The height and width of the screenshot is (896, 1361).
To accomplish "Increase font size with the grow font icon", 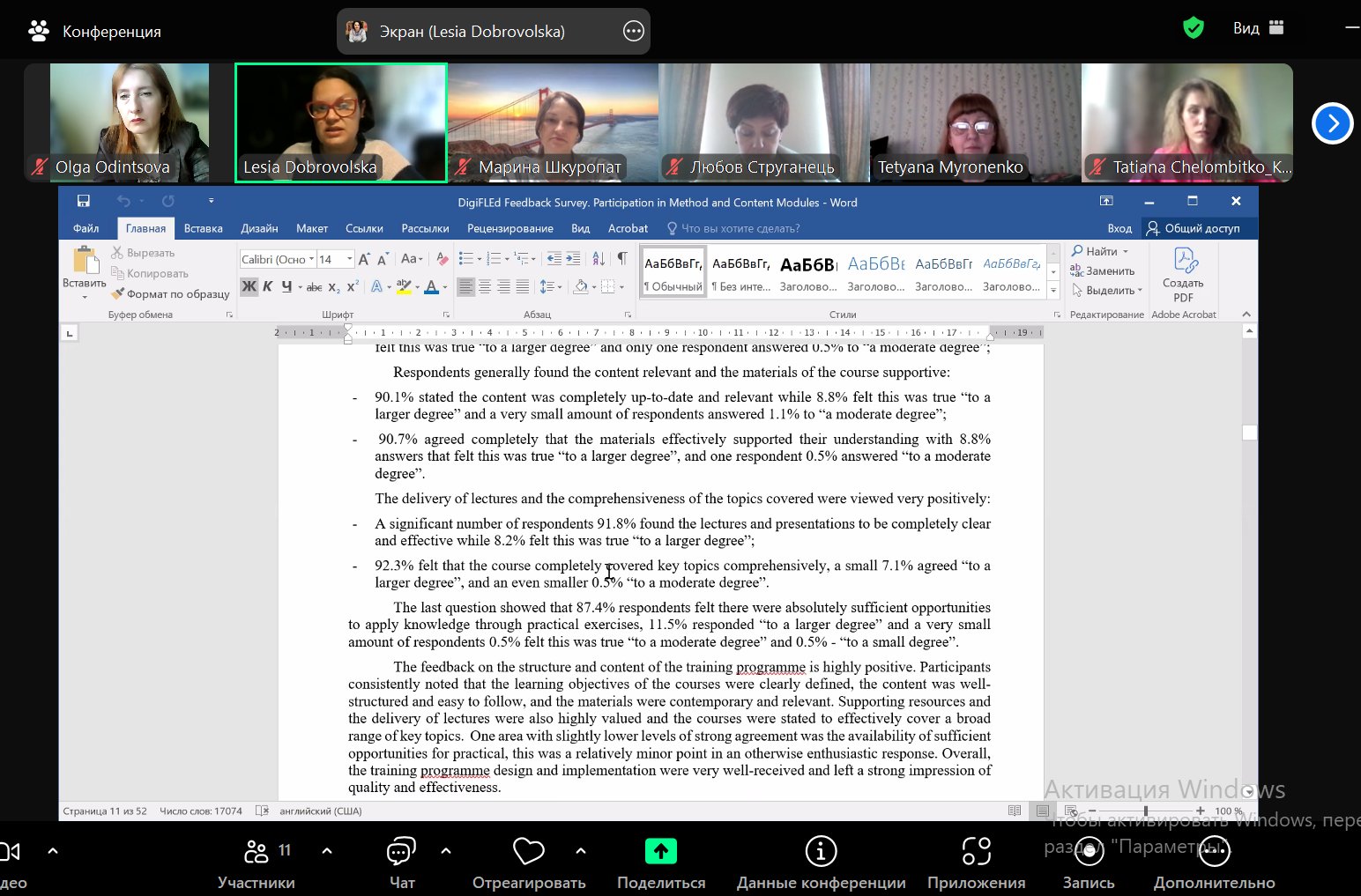I will [x=364, y=259].
